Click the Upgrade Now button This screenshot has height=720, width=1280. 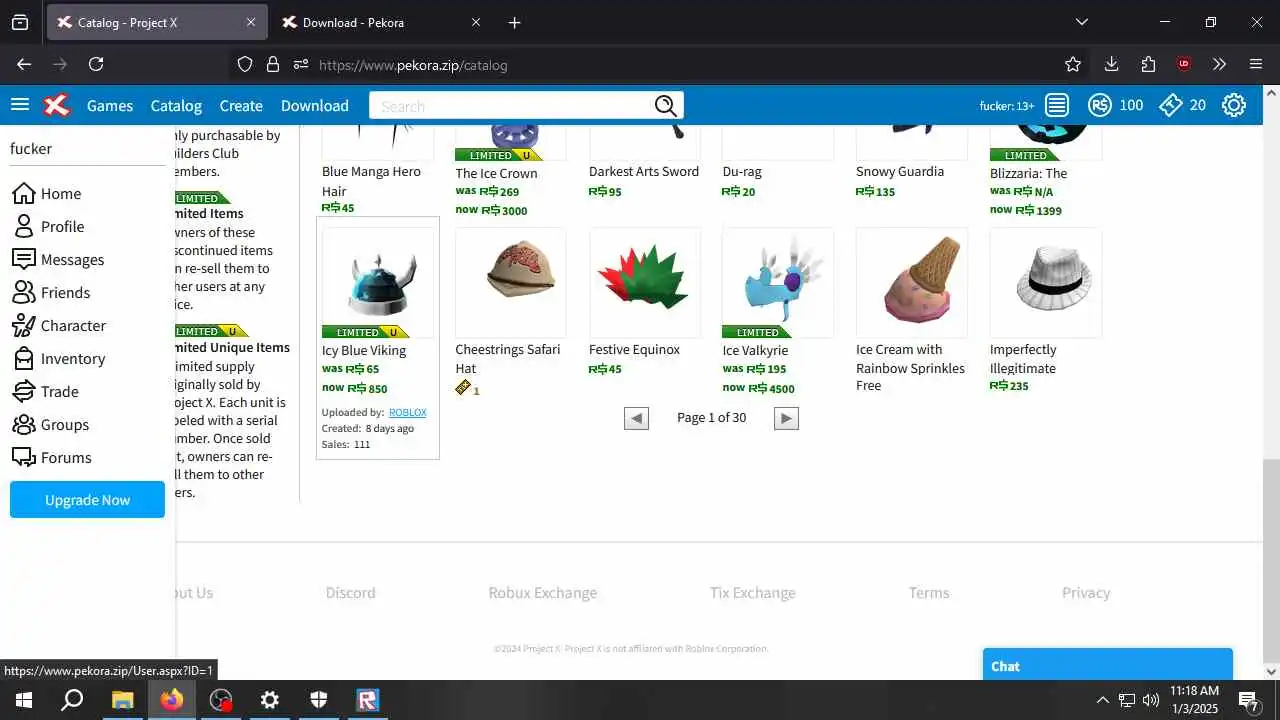click(x=87, y=499)
